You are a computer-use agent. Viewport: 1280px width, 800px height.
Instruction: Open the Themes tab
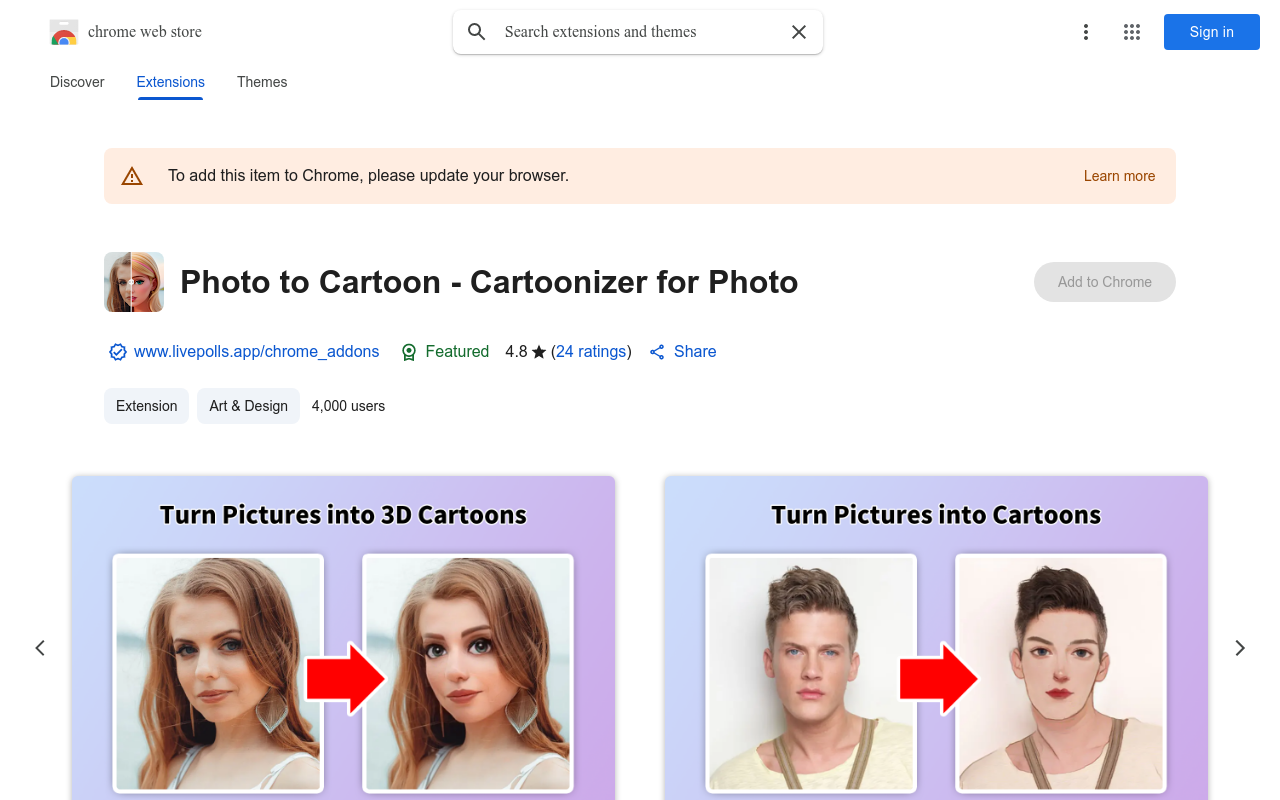tap(262, 82)
